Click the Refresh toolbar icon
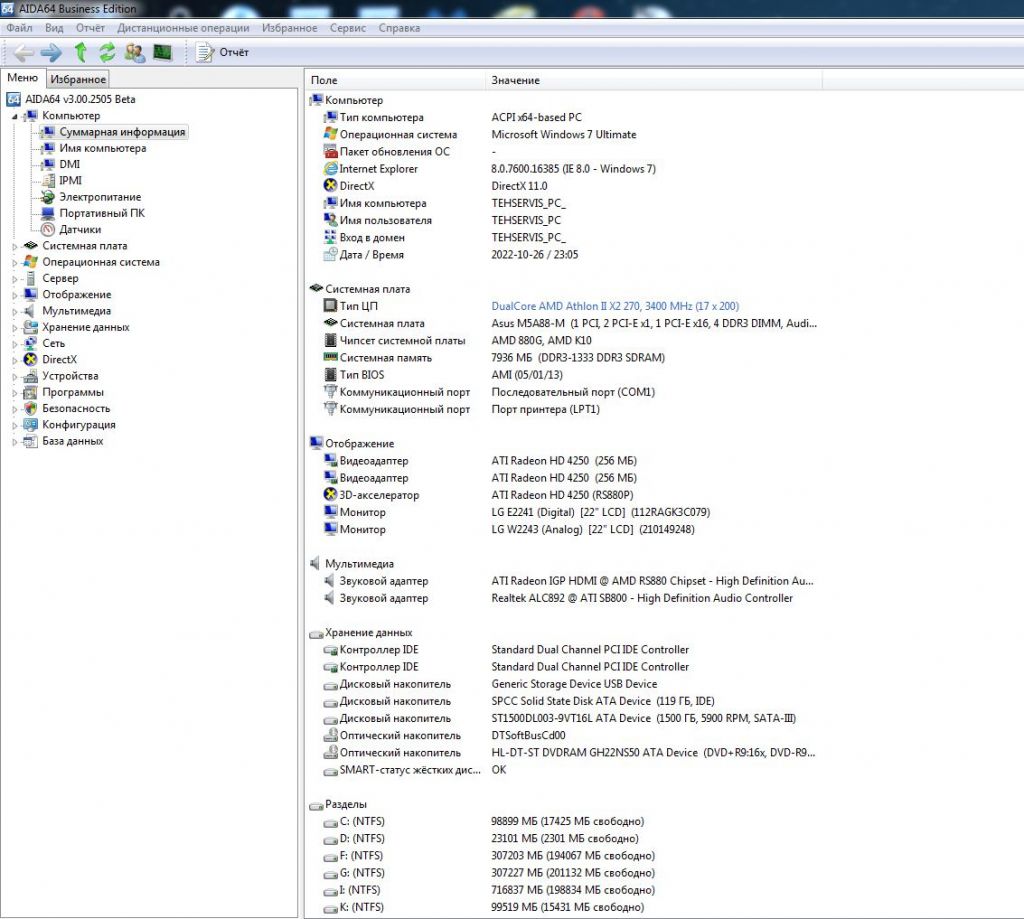The image size is (1024, 919). point(107,52)
